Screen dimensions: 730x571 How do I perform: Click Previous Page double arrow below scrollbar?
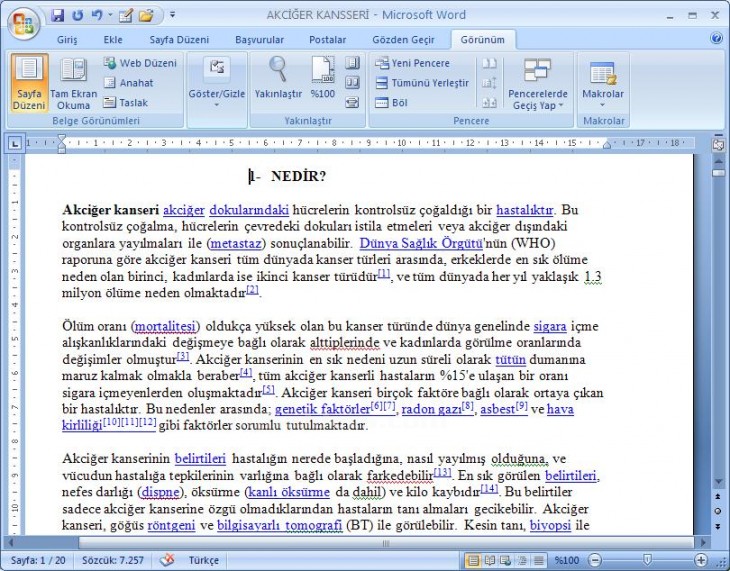[x=718, y=496]
